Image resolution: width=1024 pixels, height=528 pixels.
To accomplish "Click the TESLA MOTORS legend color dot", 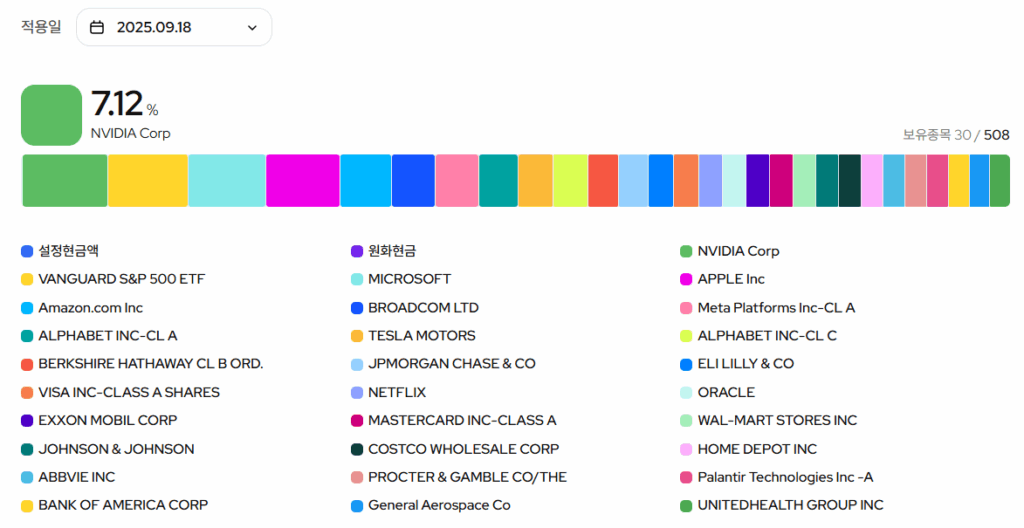I will pyautogui.click(x=357, y=336).
